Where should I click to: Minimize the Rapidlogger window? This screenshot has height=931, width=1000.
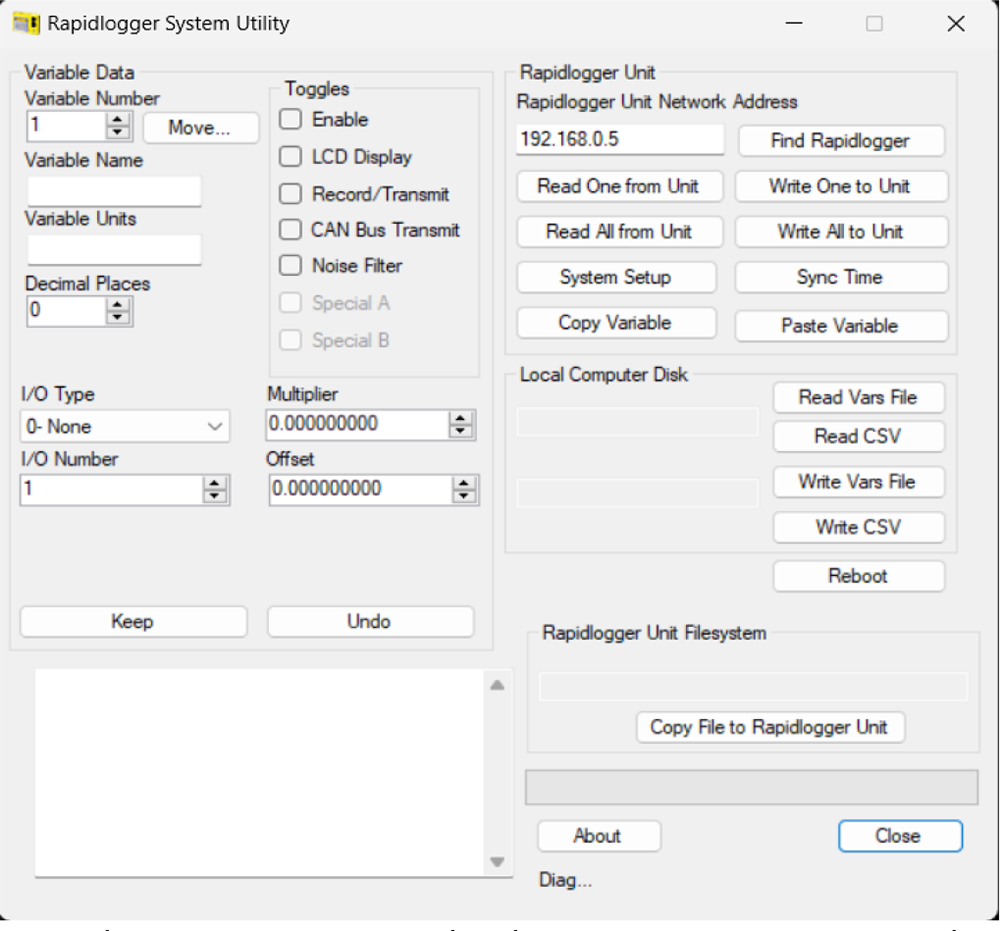point(793,24)
